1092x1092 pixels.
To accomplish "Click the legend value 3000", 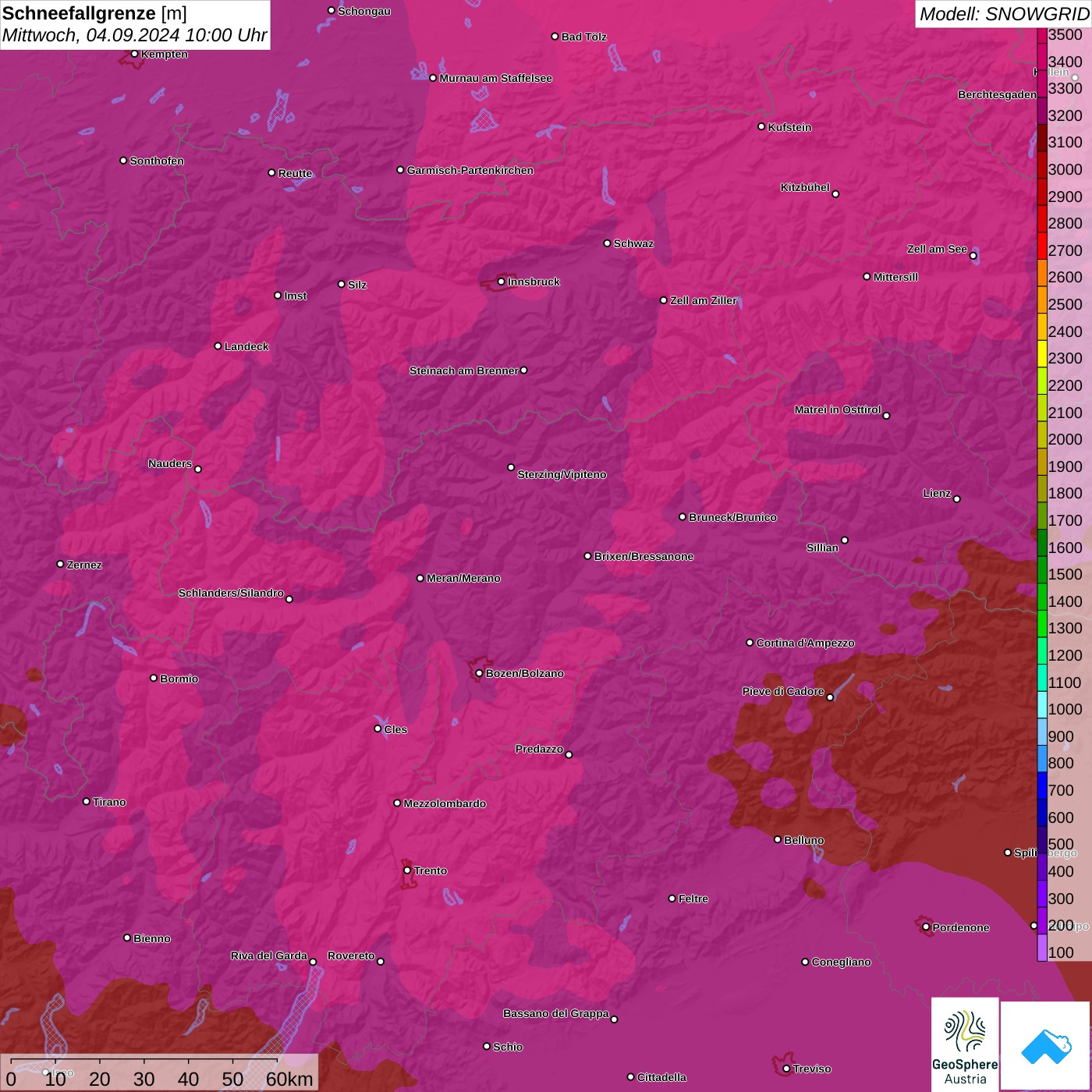I will [1065, 169].
